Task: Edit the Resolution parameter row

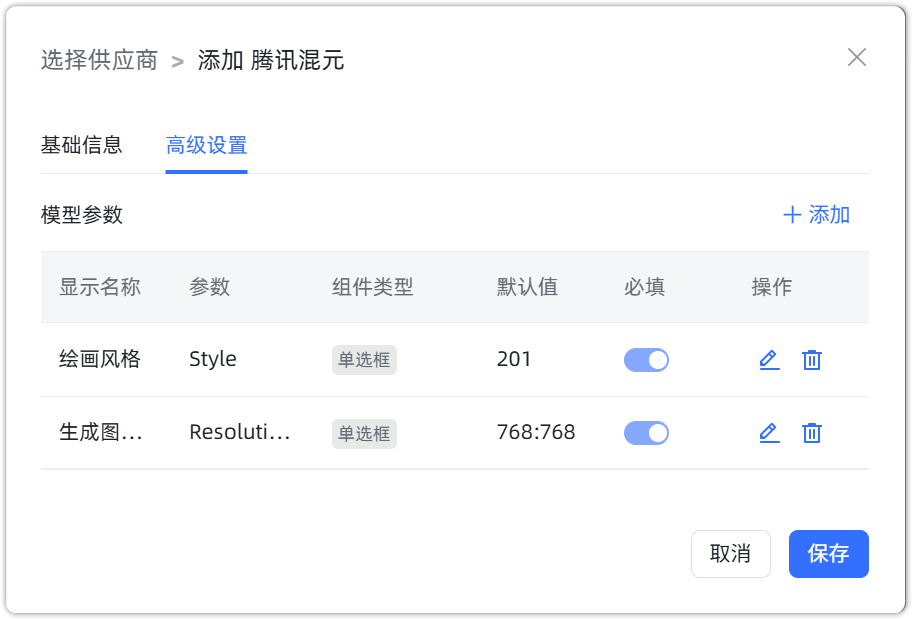Action: [x=769, y=433]
